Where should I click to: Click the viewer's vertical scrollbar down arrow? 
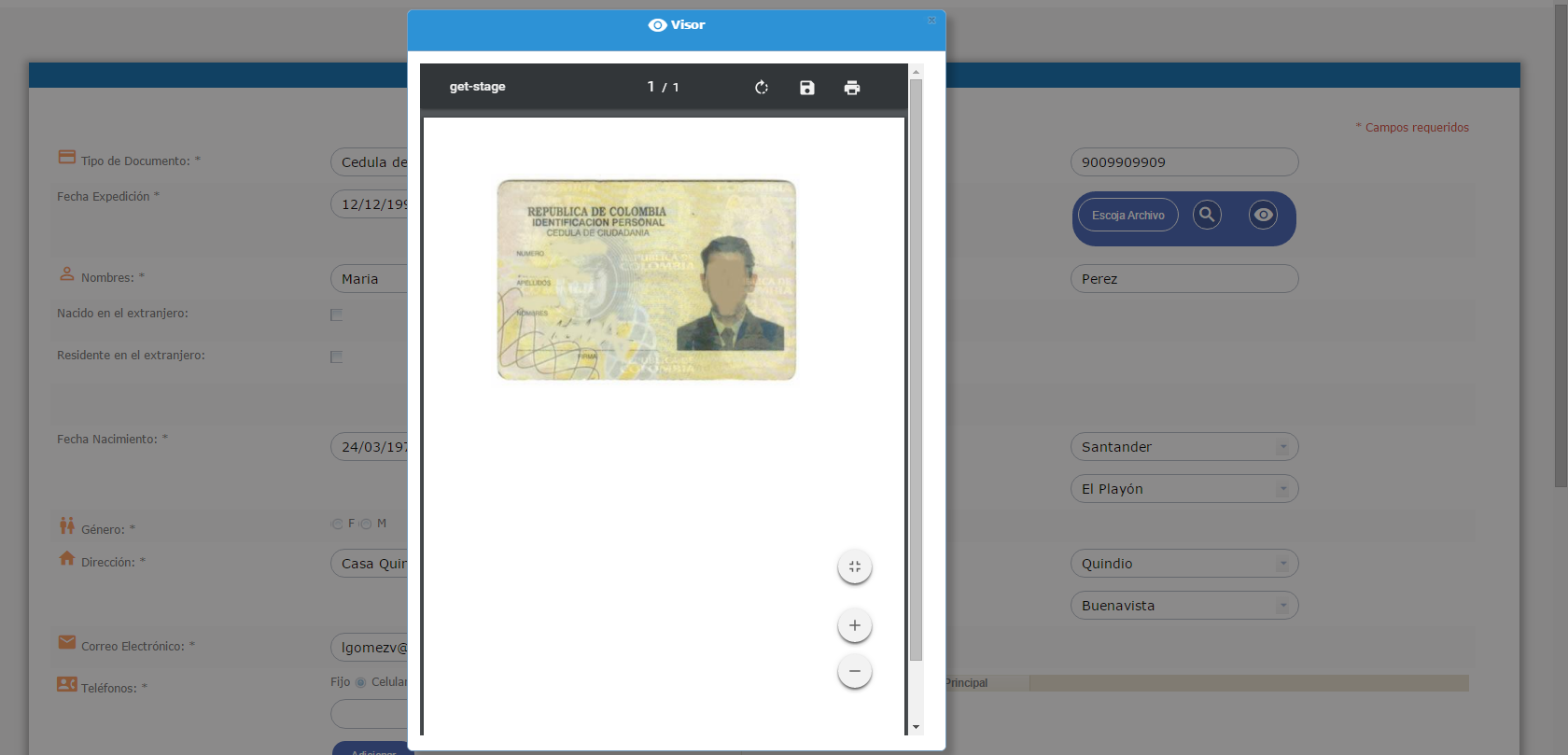(x=916, y=727)
